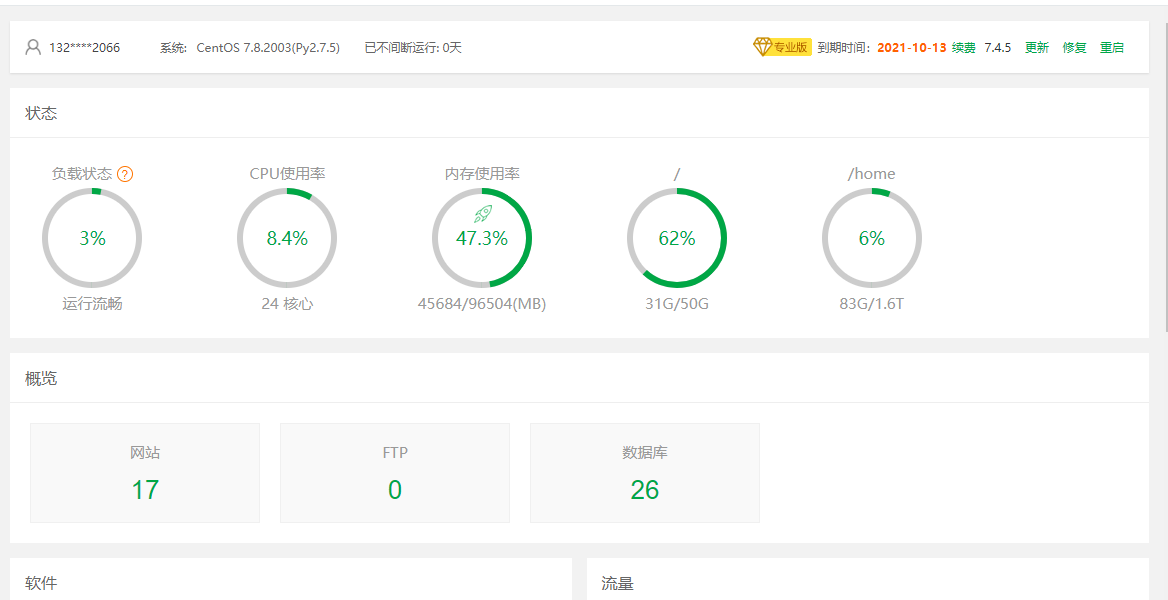The width and height of the screenshot is (1168, 600).
Task: Click the account name 132****2066
Action: (84, 47)
